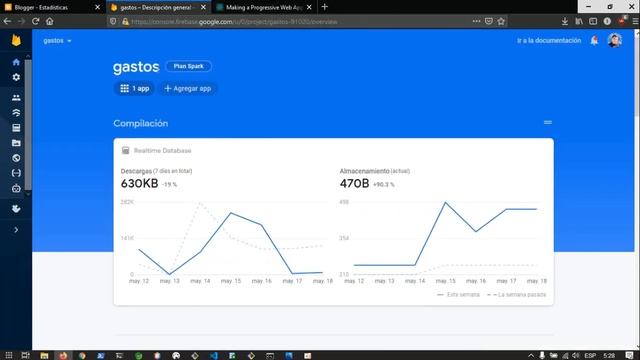Open Firefox downloads panel
640x360 pixels.
point(565,21)
